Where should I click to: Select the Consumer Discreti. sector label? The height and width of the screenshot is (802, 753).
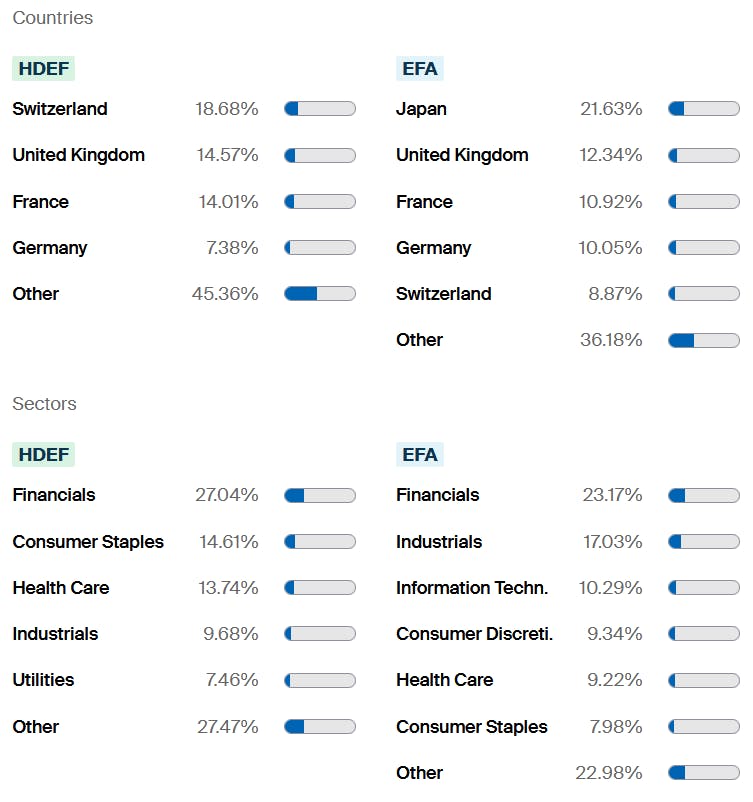[x=474, y=634]
